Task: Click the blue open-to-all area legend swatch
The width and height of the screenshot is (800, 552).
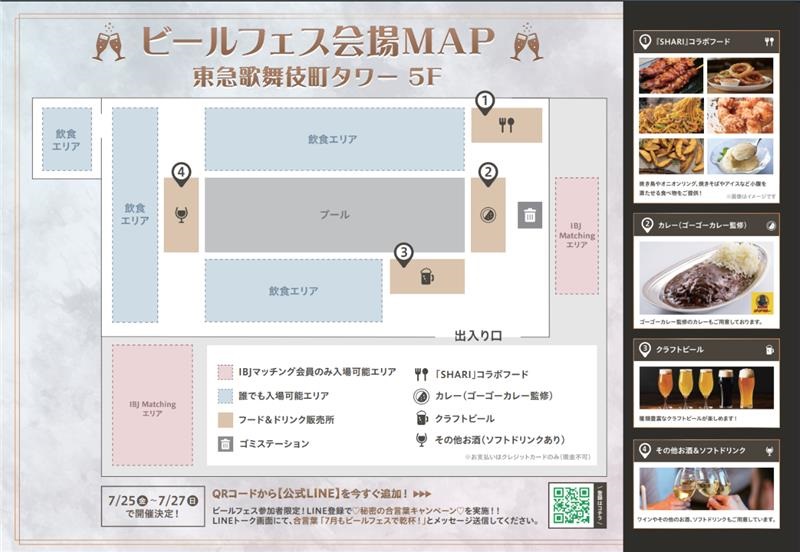Action: point(225,397)
